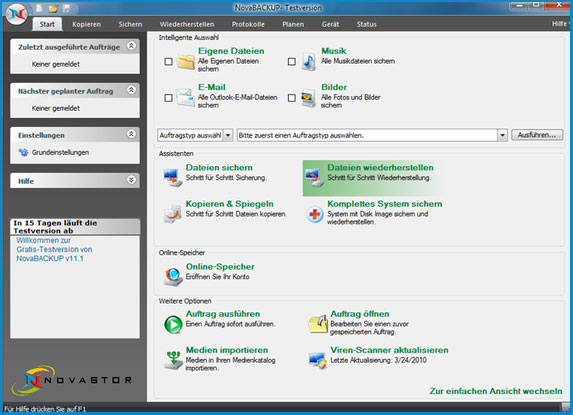Viewport: 573px width, 415px height.
Task: Click the green play Auftrag ausführen icon
Action: [x=173, y=324]
